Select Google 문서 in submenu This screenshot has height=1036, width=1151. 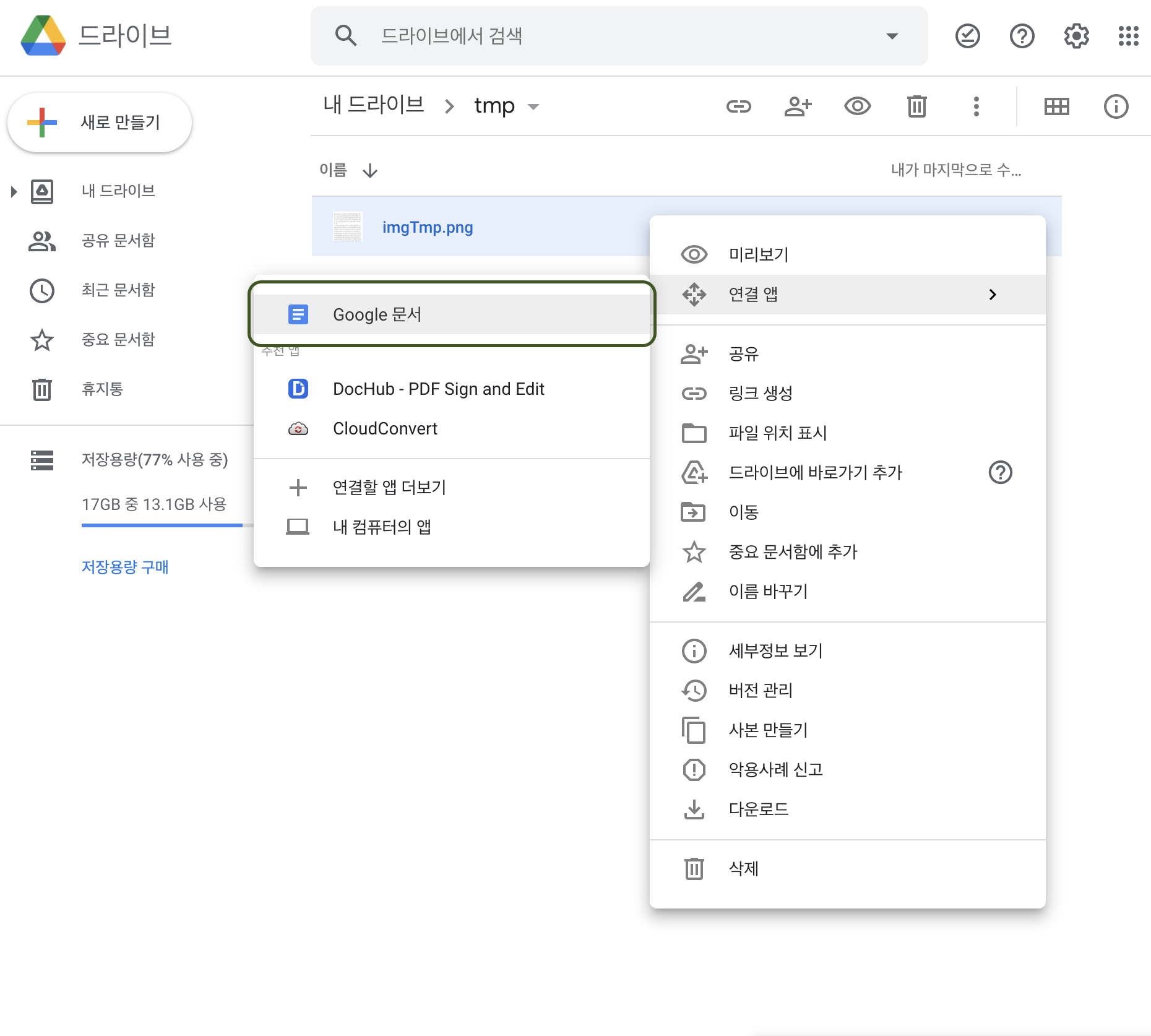[x=452, y=314]
